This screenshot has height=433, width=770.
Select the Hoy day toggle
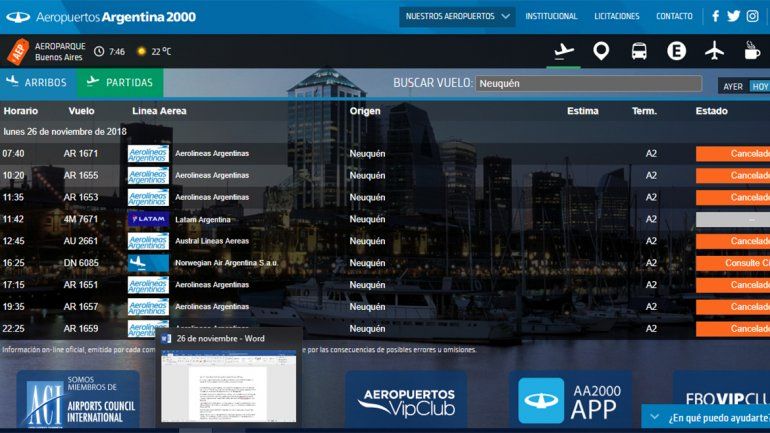tap(759, 86)
